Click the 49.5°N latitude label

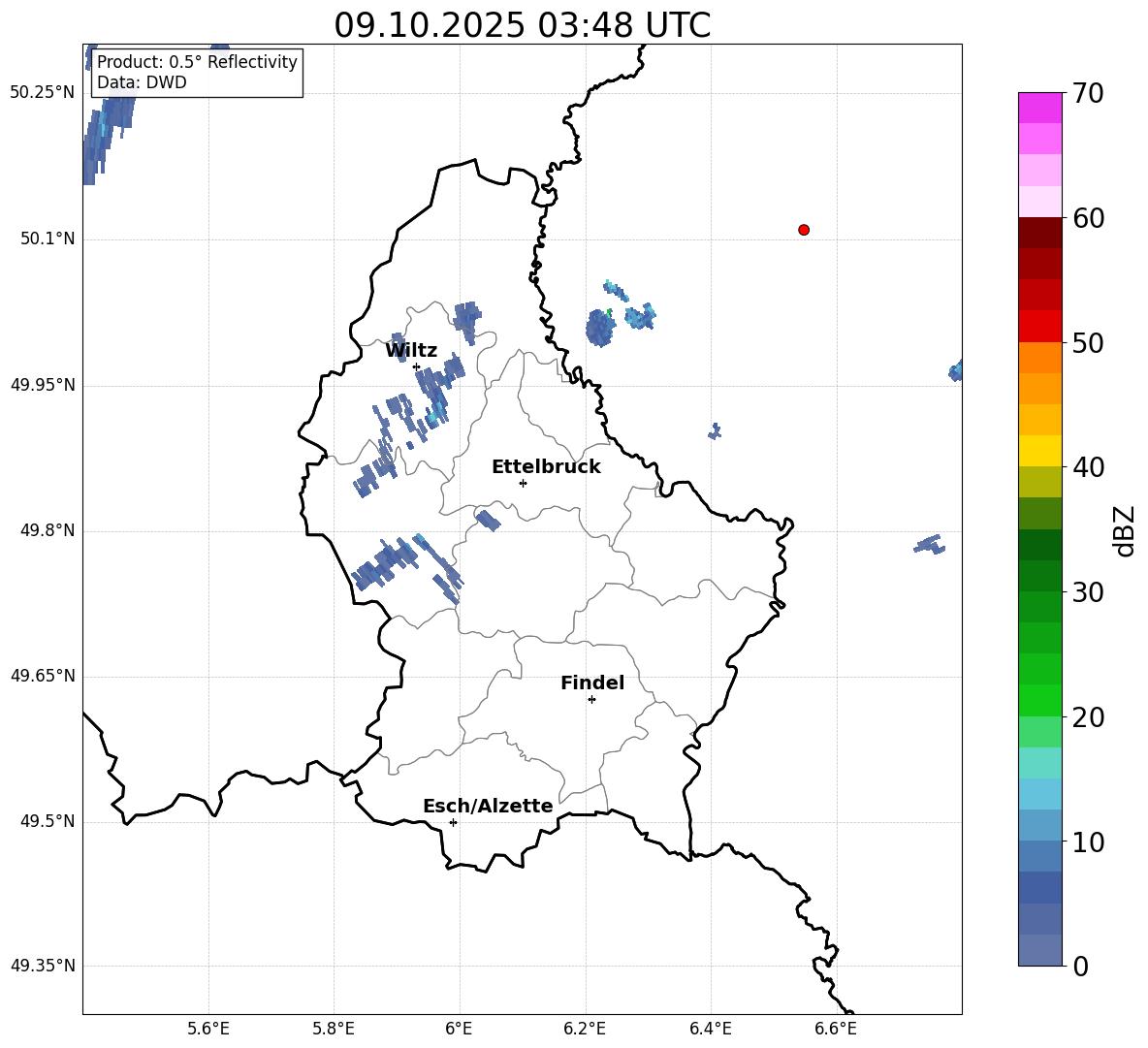coord(48,821)
